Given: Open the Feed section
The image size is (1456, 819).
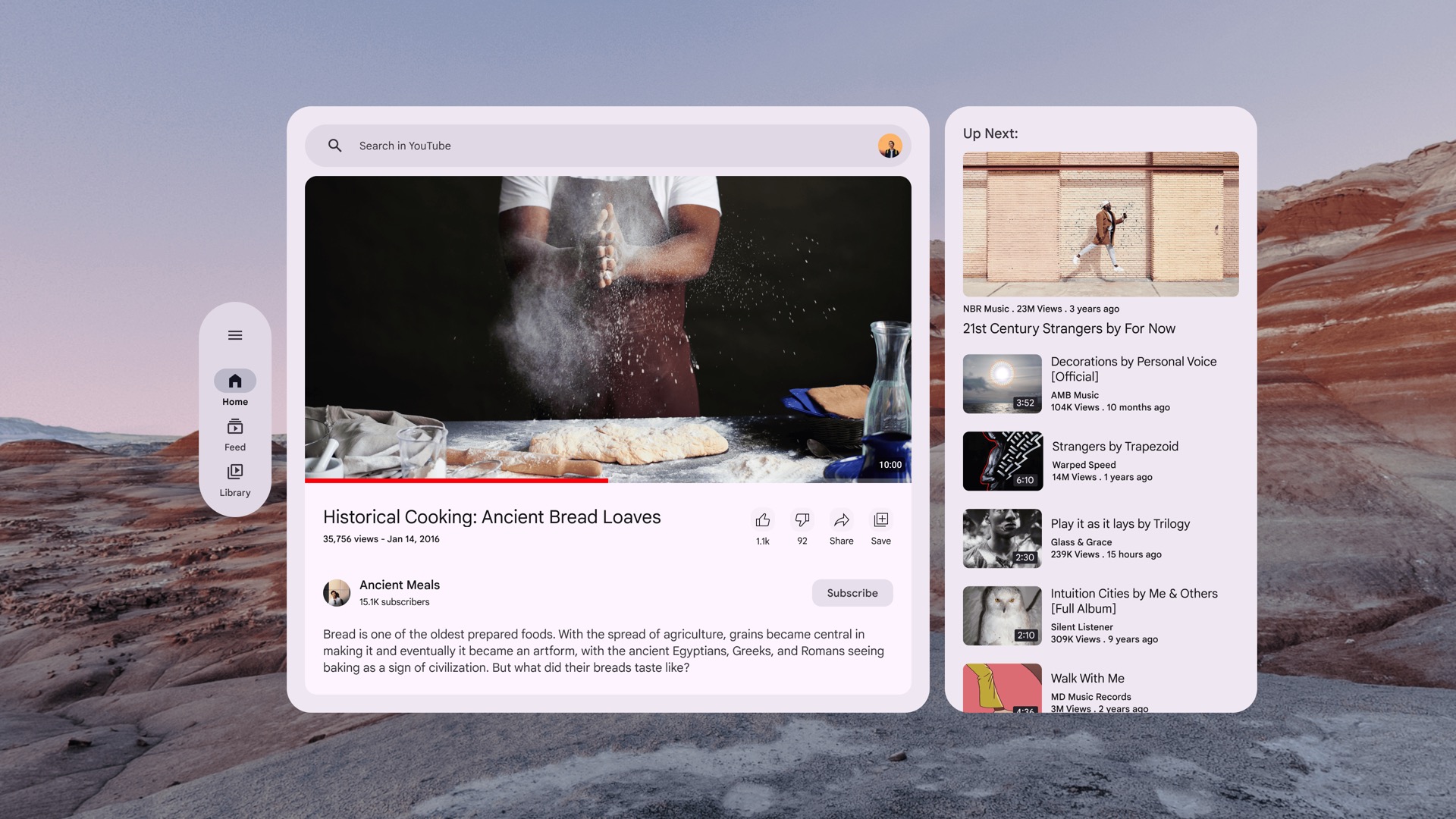Looking at the screenshot, I should pos(235,427).
